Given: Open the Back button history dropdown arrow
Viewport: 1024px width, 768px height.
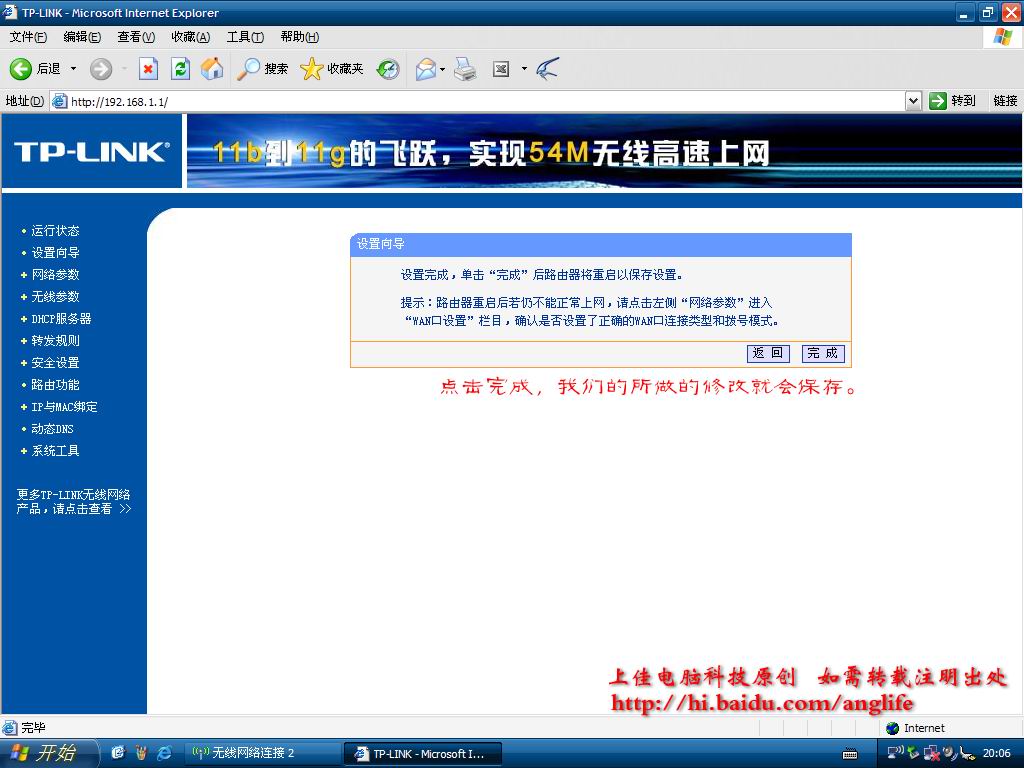Looking at the screenshot, I should (x=73, y=69).
